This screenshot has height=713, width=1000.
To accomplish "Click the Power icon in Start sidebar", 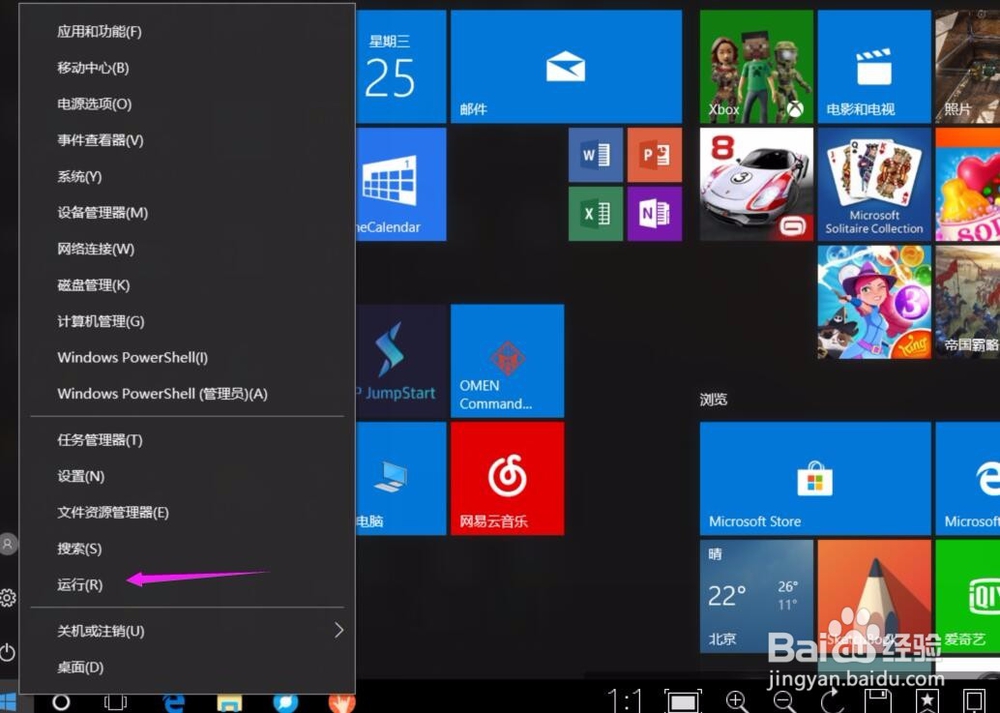I will coord(8,652).
